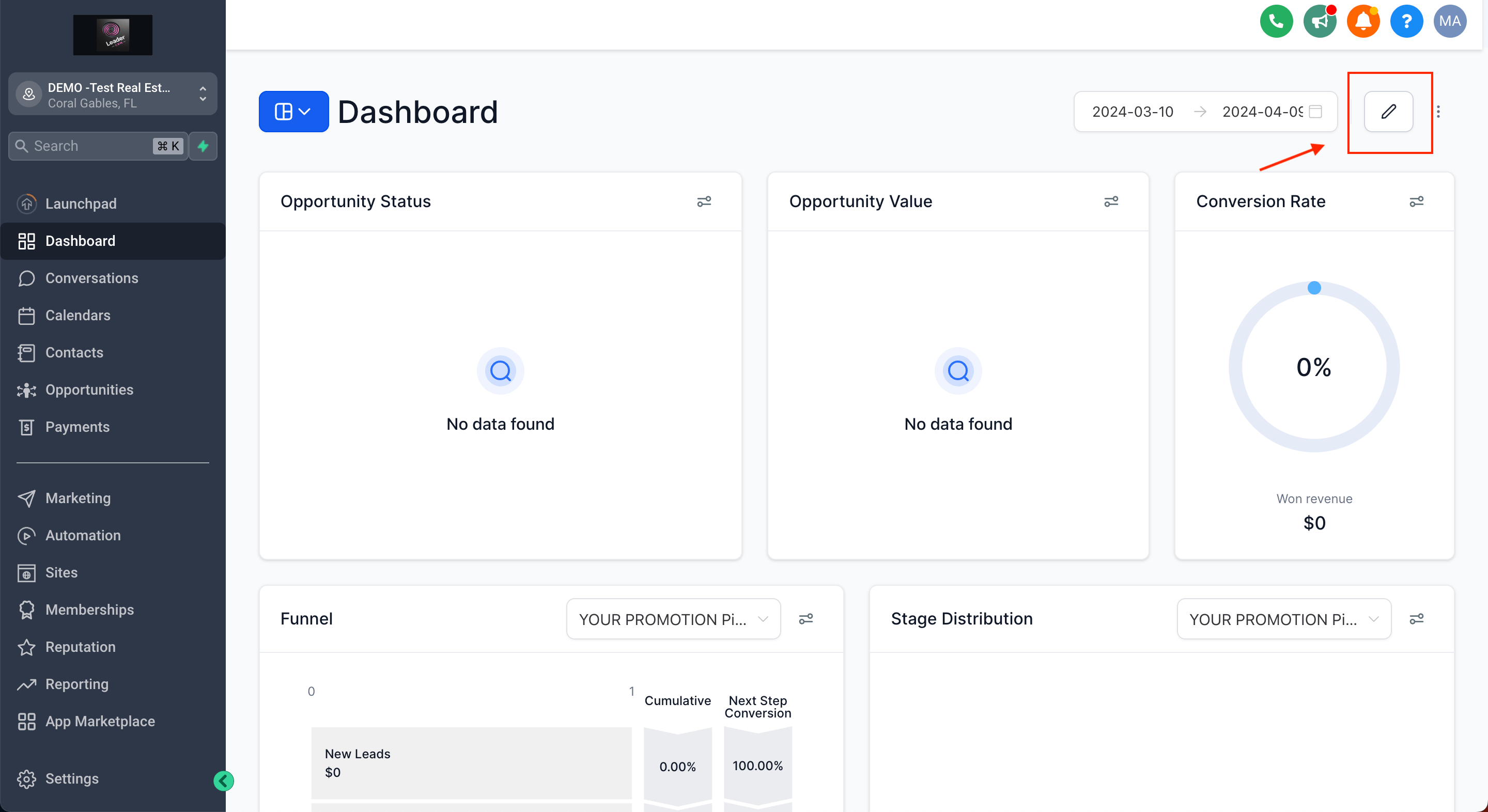Click the blue help question icon
The height and width of the screenshot is (812, 1488).
(1406, 21)
